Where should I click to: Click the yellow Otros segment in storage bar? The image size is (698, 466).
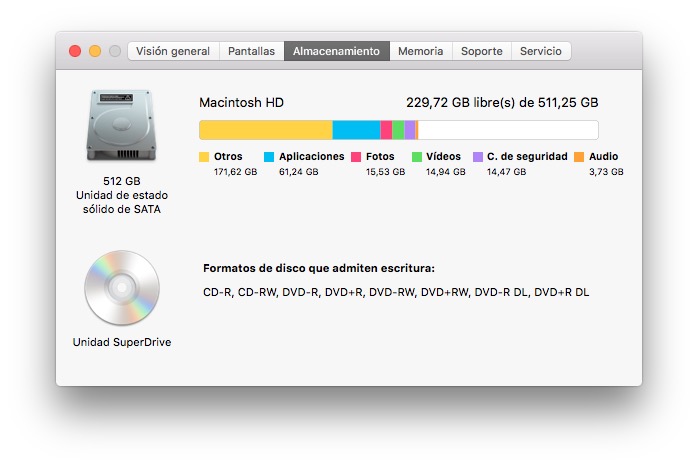[x=265, y=130]
